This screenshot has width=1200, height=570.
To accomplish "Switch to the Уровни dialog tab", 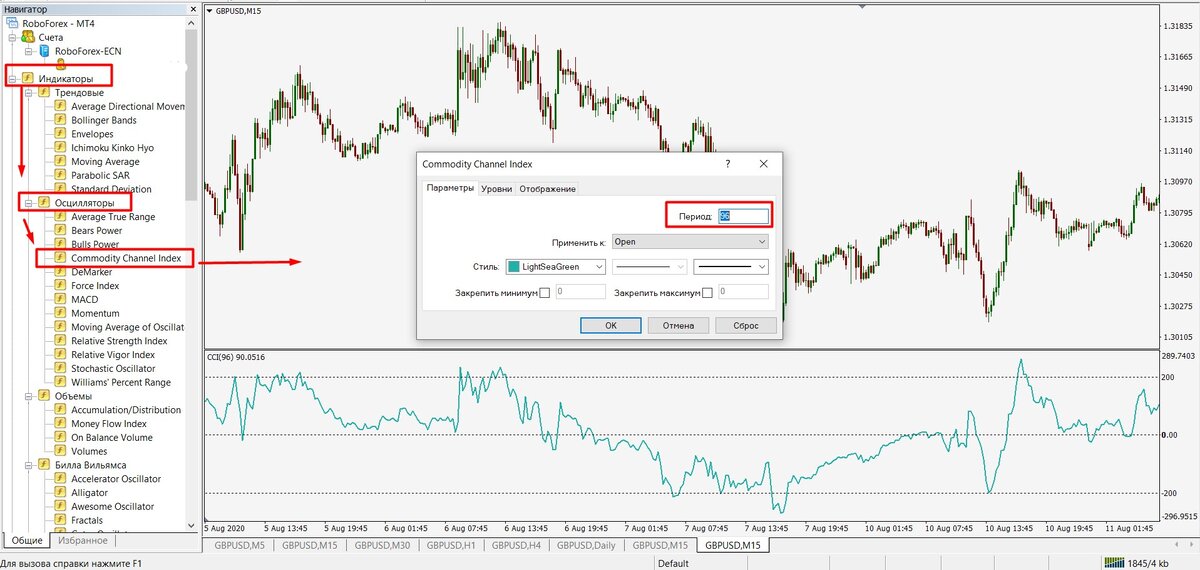I will pos(496,189).
